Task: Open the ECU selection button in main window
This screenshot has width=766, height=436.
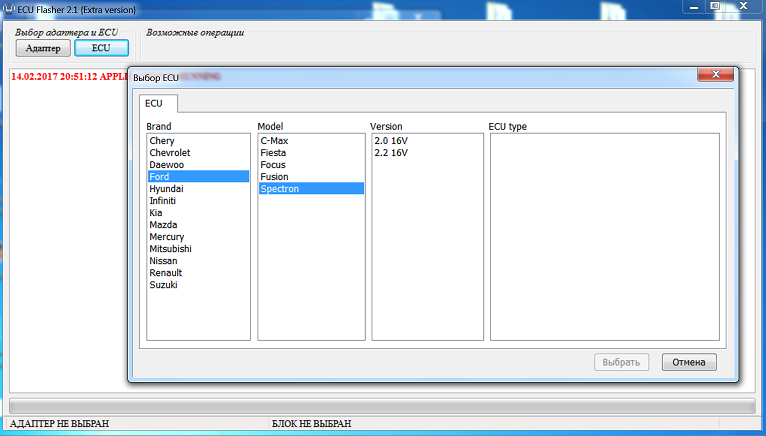Action: coord(101,48)
